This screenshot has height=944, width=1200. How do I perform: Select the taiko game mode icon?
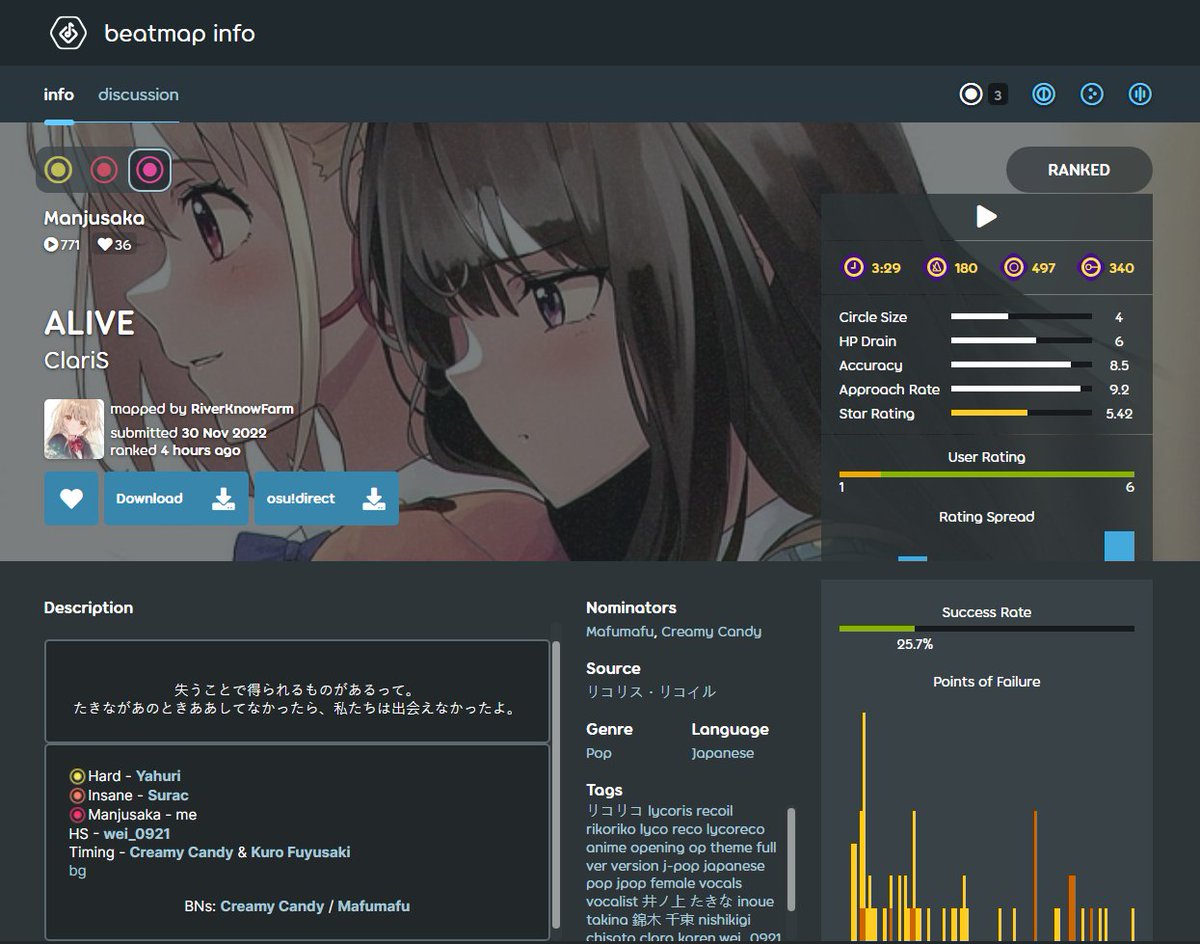tap(1043, 94)
